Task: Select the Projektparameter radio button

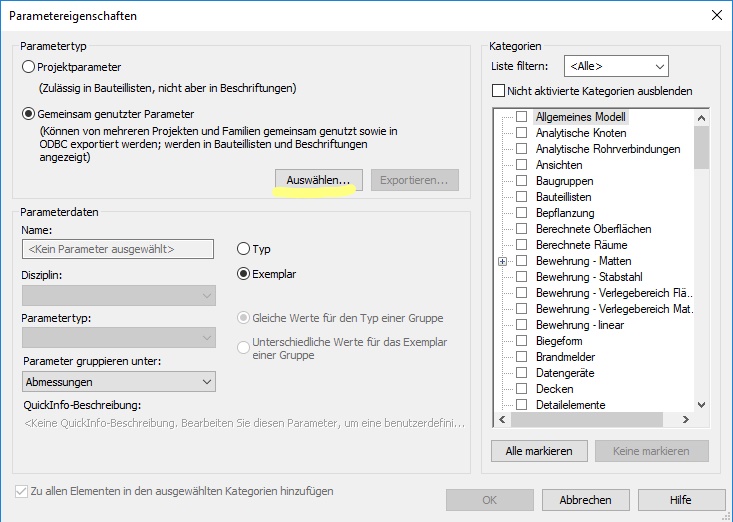Action: (x=28, y=67)
